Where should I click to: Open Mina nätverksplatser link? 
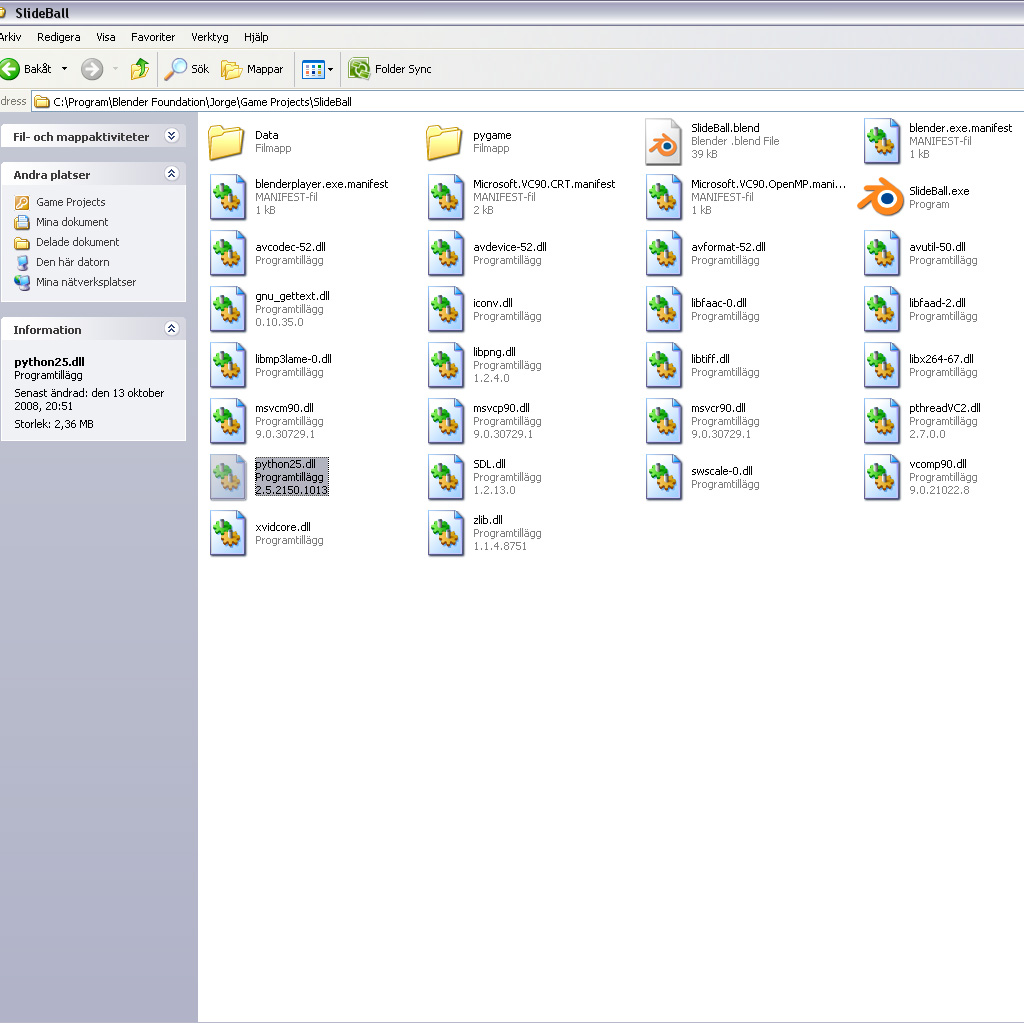86,282
